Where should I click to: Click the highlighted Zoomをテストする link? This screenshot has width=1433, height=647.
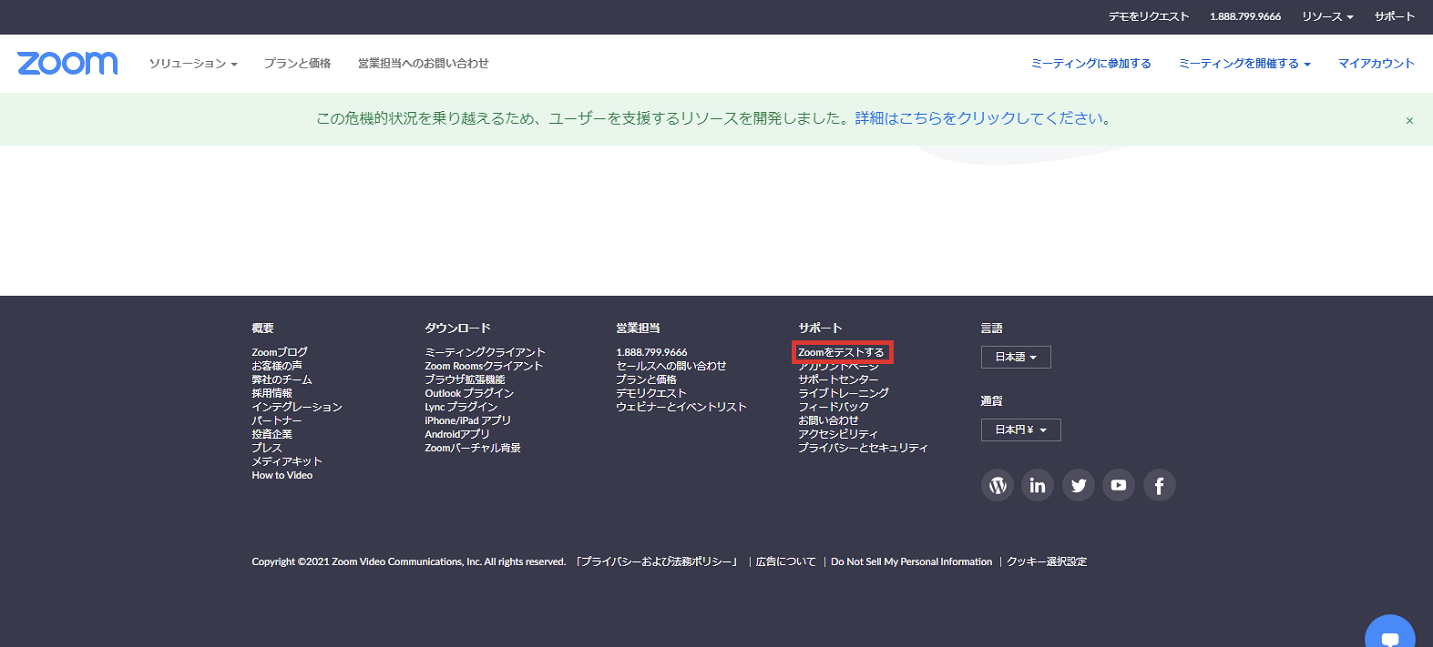(x=843, y=351)
